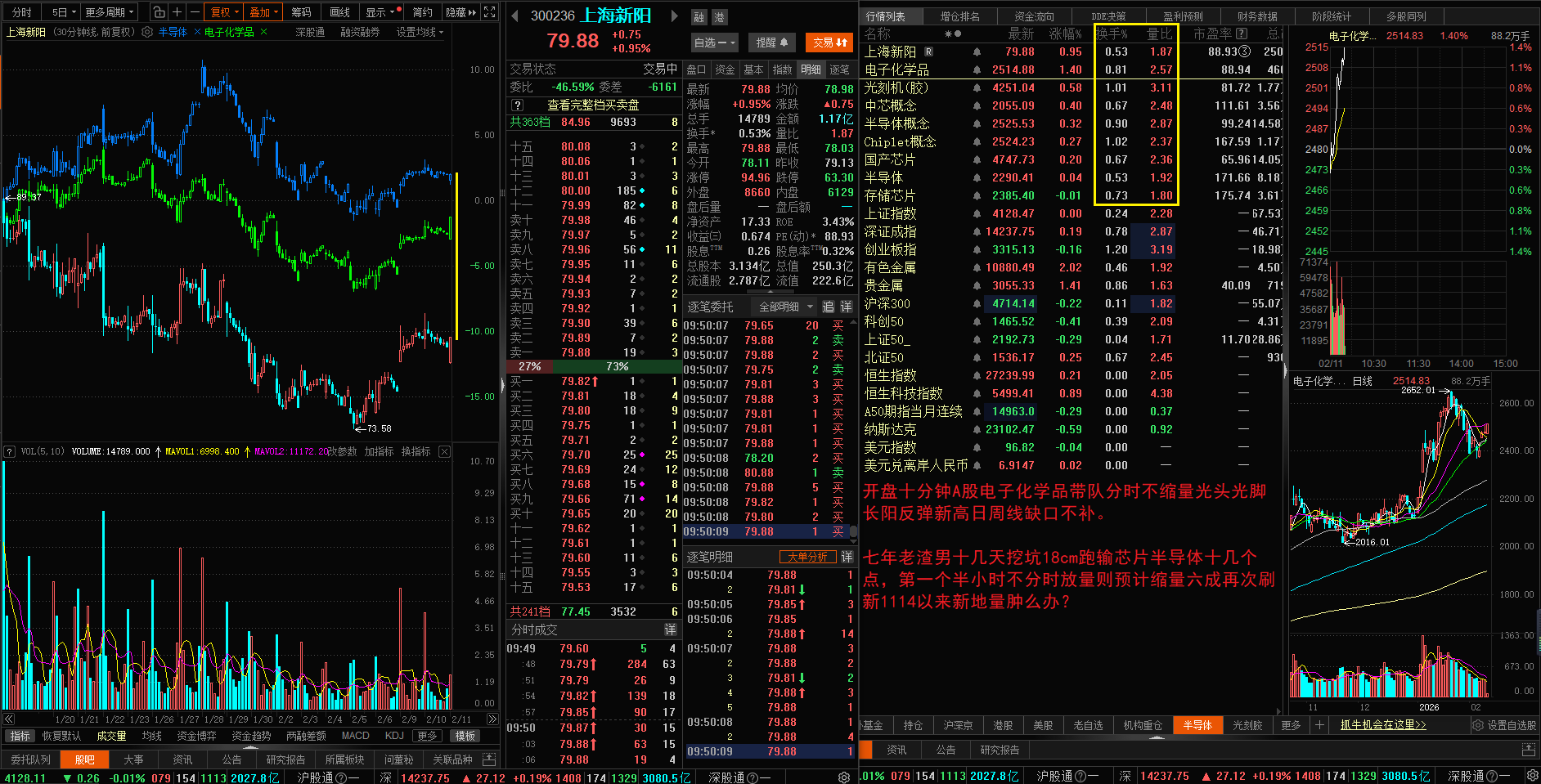1541x784 pixels.
Task: Open the 设置均线 dropdown
Action: (420, 32)
